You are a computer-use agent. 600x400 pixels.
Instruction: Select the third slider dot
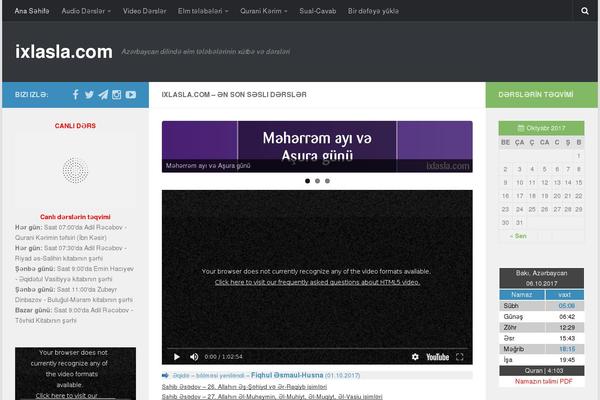click(327, 181)
